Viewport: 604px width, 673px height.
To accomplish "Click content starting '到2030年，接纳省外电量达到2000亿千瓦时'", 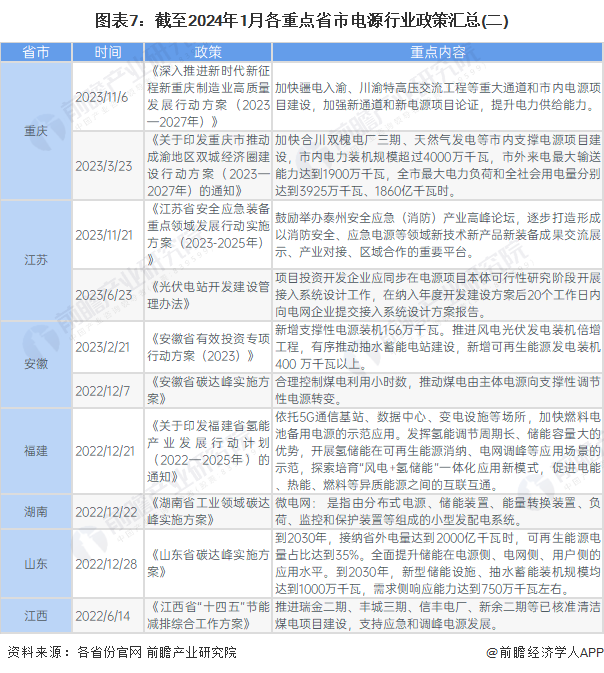I will click(x=437, y=564).
